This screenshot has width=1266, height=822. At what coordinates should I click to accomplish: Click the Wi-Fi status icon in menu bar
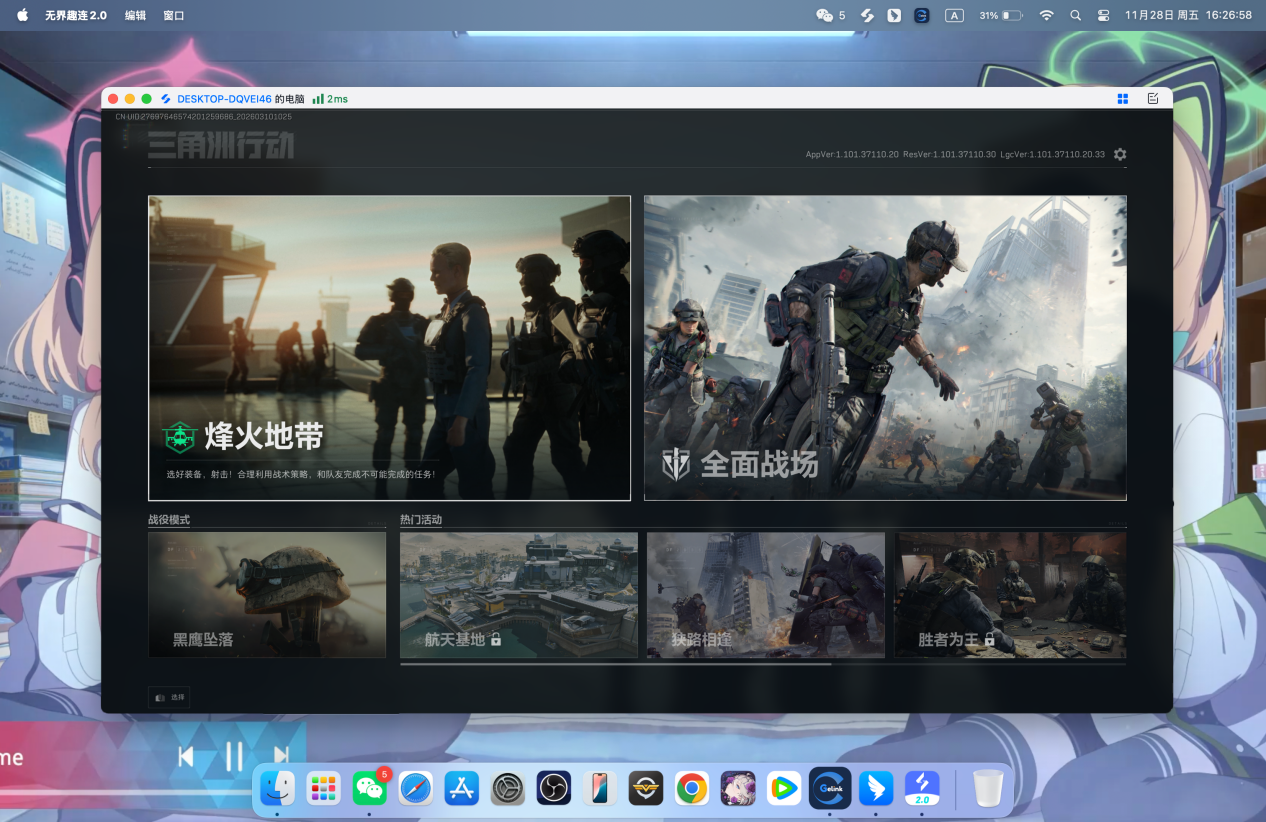1046,16
